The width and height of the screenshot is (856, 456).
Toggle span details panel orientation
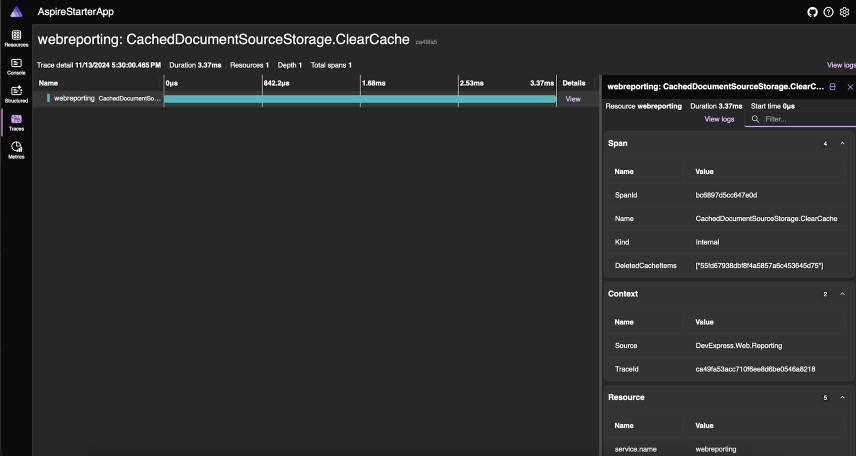click(833, 87)
